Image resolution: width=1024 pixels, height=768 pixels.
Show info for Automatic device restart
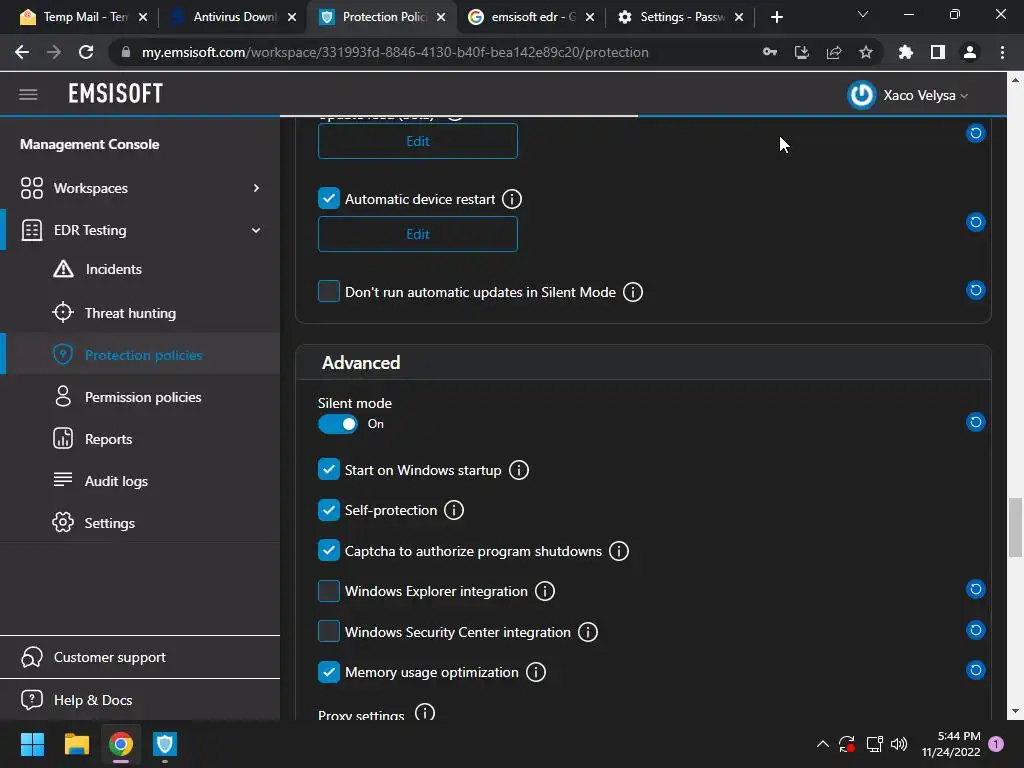point(512,199)
